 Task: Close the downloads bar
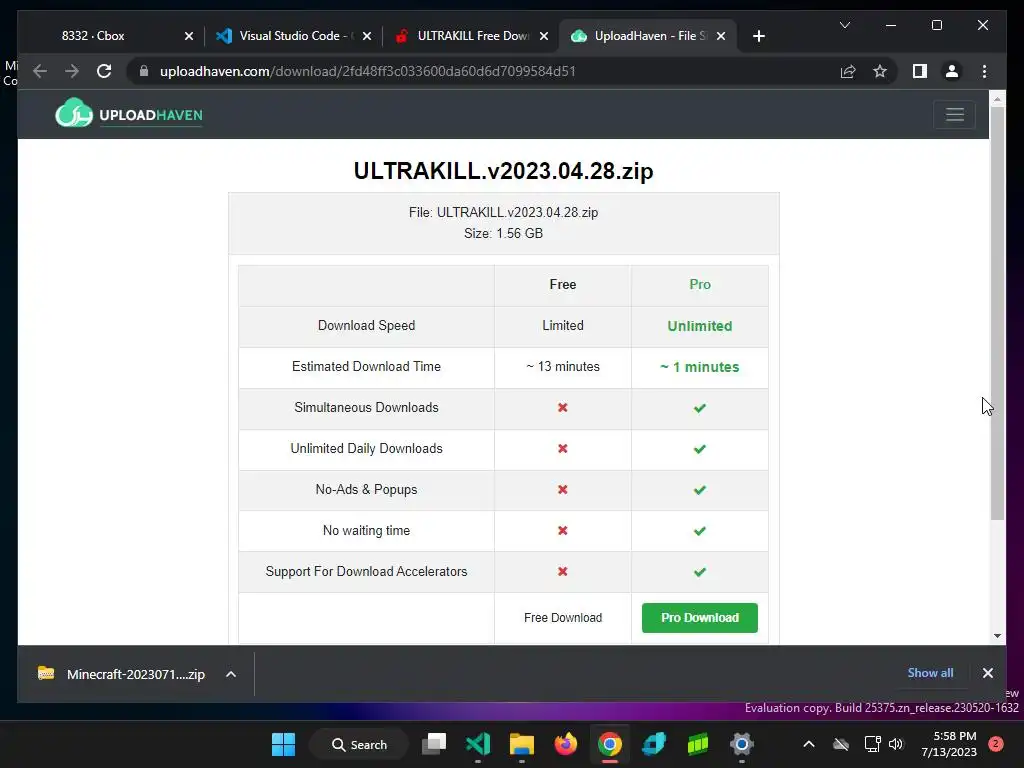987,673
